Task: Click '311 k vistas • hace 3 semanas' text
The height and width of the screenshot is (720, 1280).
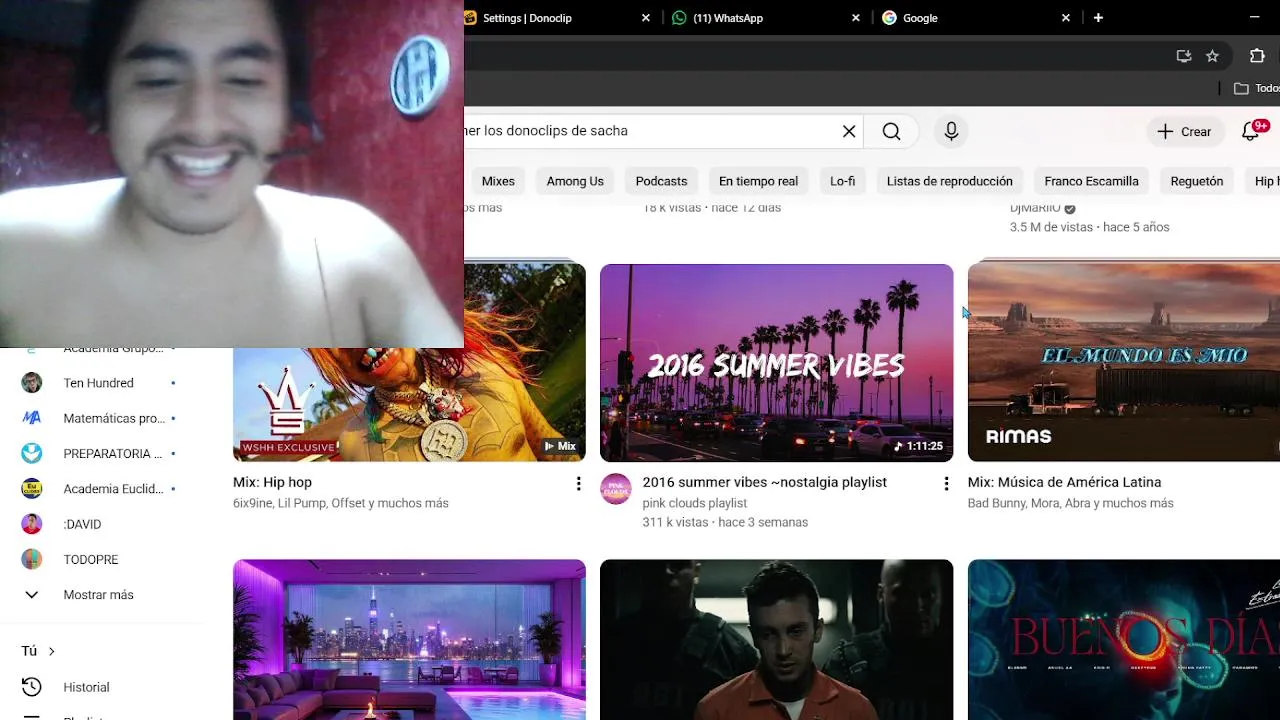Action: point(725,522)
